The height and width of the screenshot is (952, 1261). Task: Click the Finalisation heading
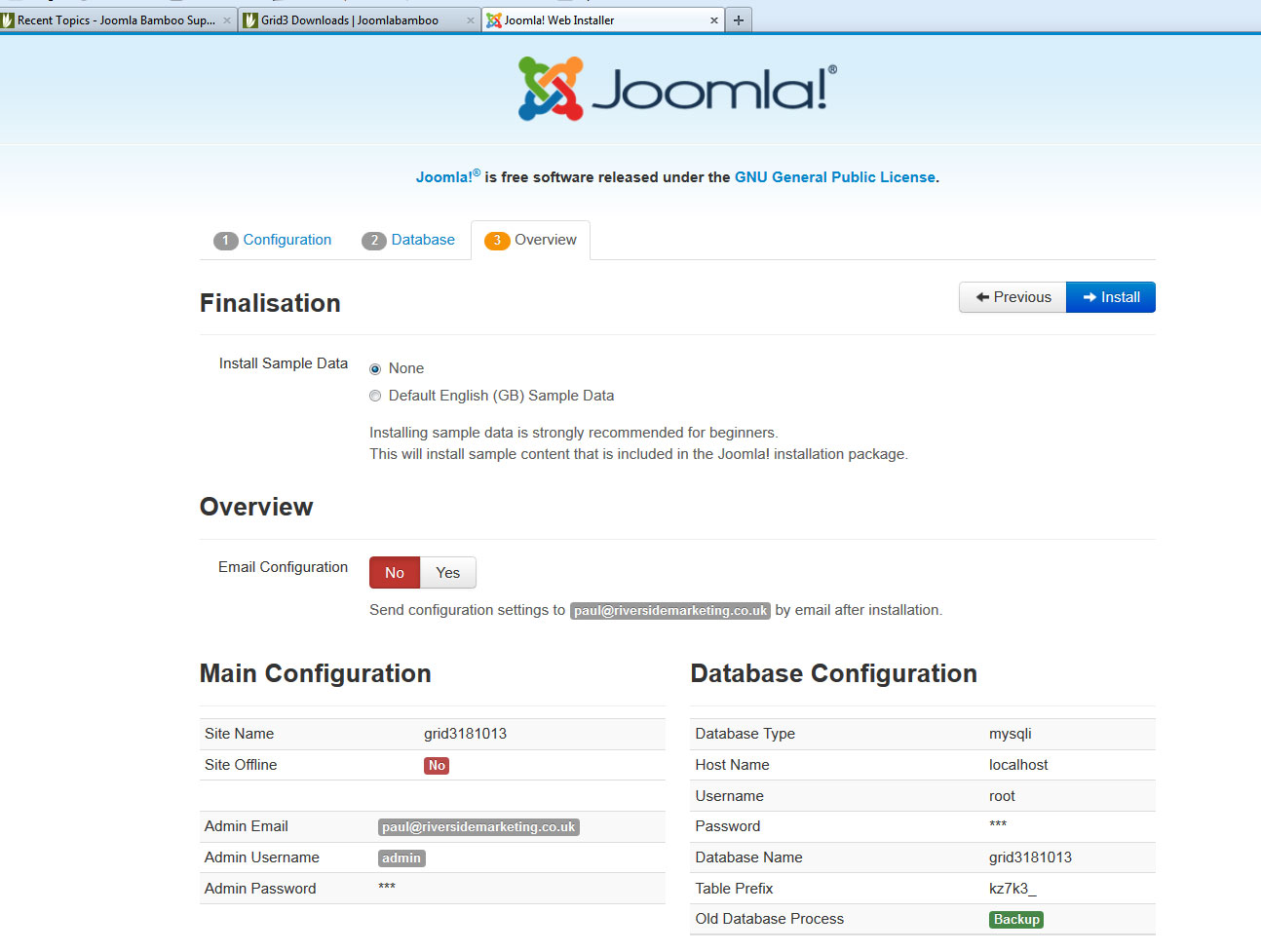tap(270, 303)
